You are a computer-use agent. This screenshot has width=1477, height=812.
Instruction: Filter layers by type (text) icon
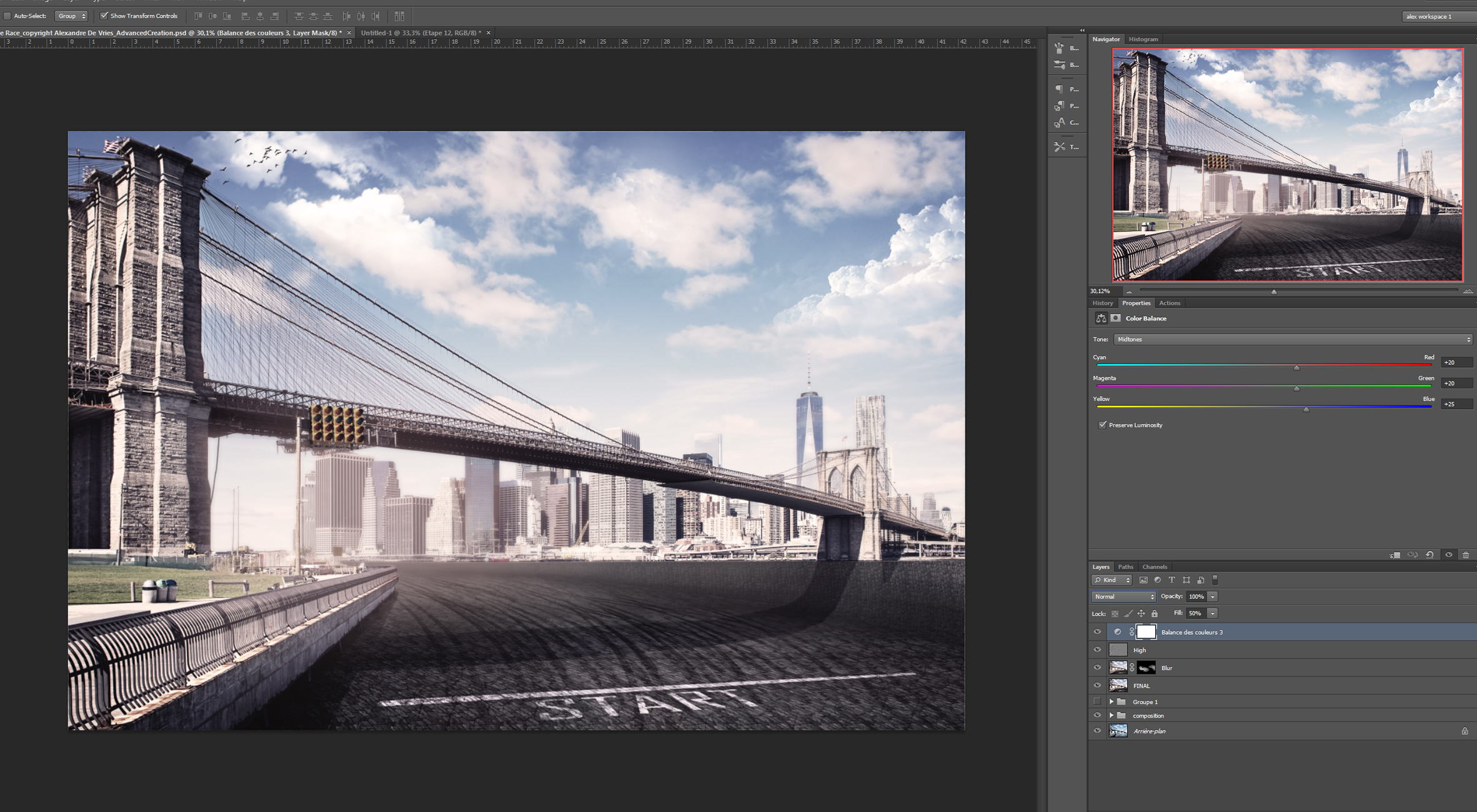tap(1171, 580)
